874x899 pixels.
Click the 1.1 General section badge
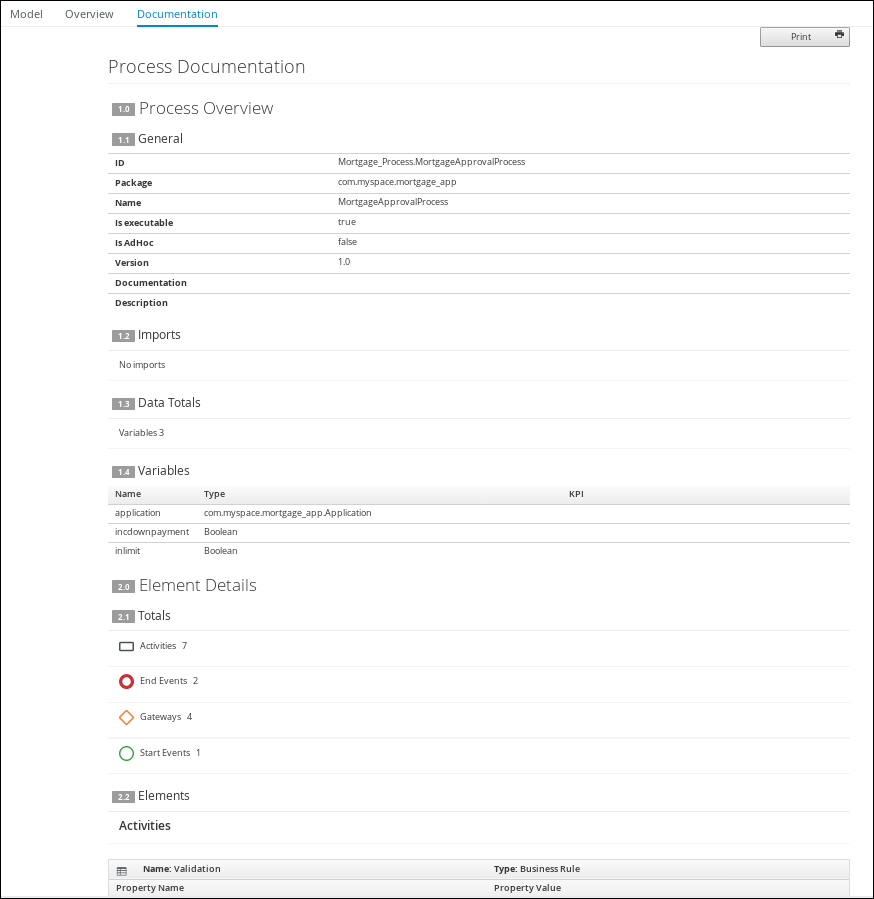123,139
